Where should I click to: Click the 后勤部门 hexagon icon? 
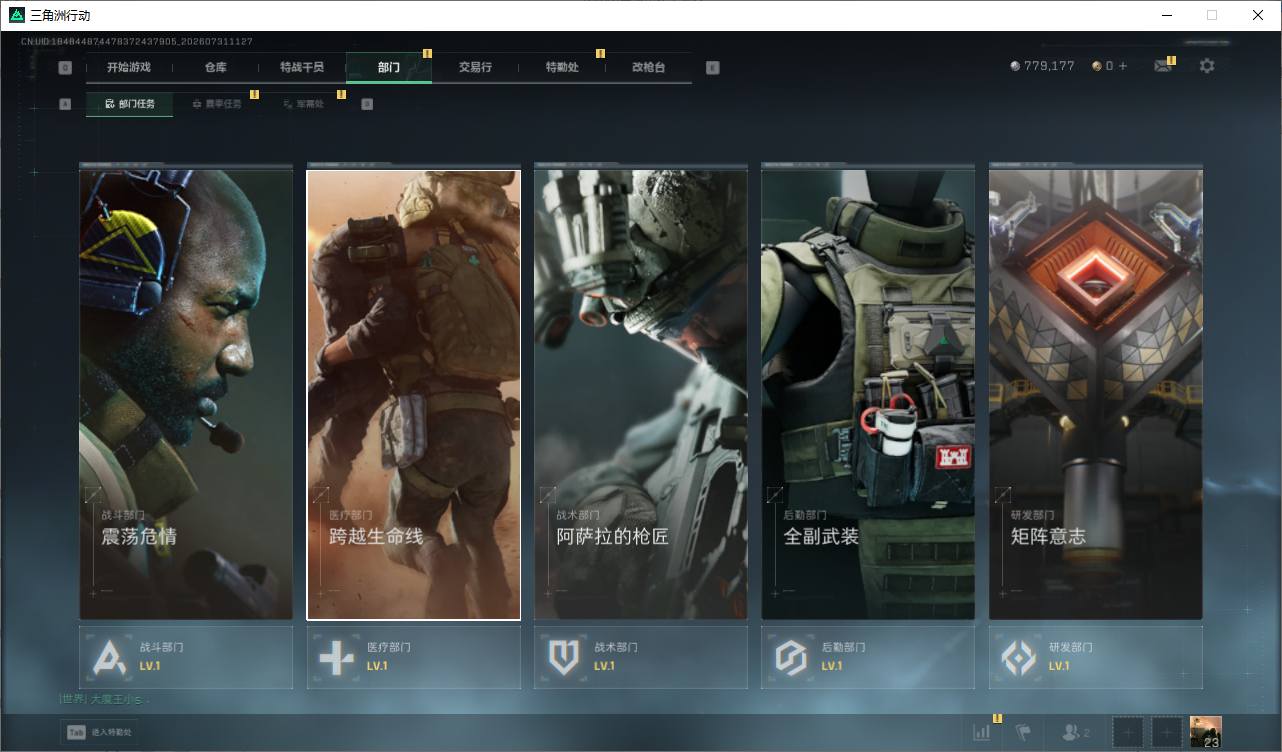point(791,658)
